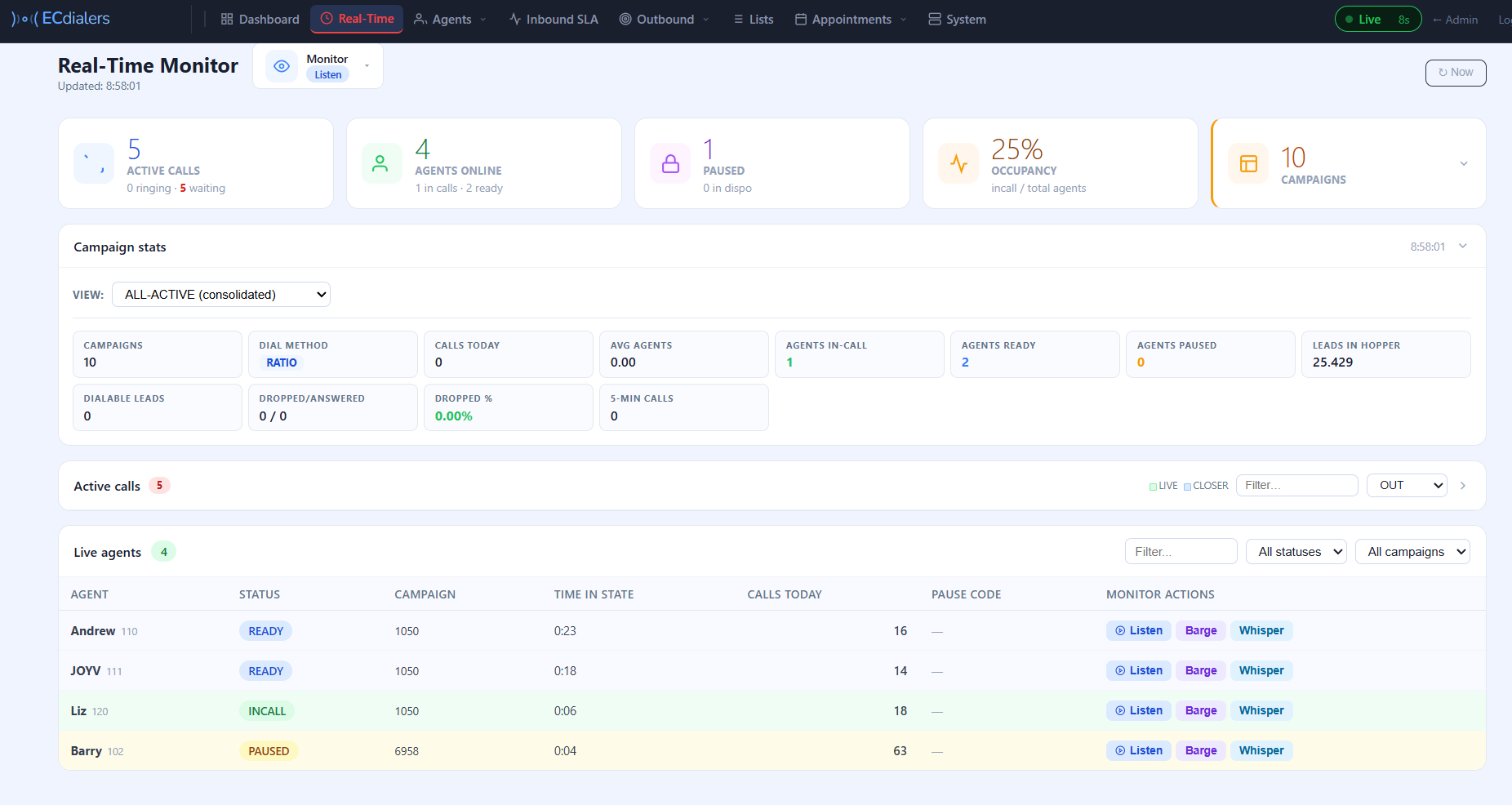Click Liz's INCALL status badge

click(x=267, y=711)
